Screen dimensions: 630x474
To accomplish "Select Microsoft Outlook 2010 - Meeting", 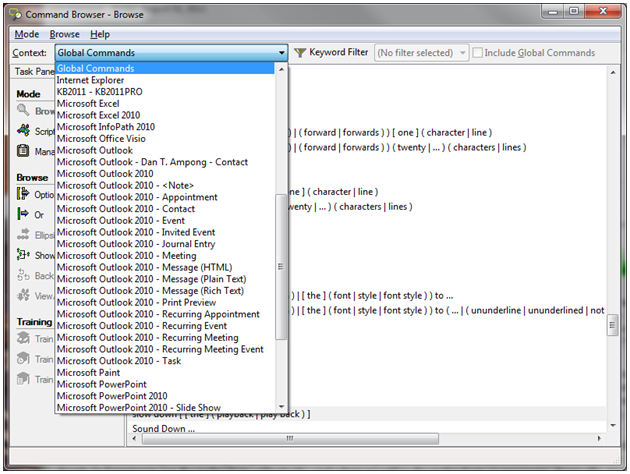I will pos(165,255).
